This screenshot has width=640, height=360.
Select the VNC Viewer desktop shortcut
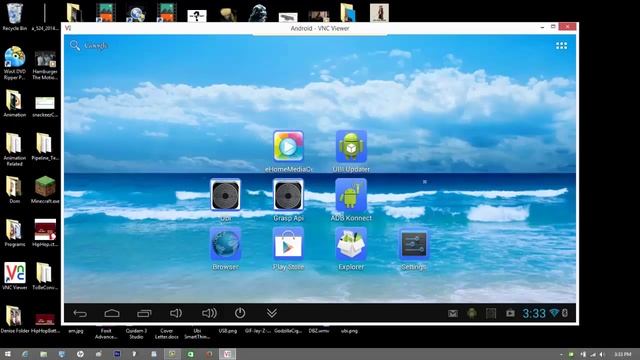click(x=15, y=276)
